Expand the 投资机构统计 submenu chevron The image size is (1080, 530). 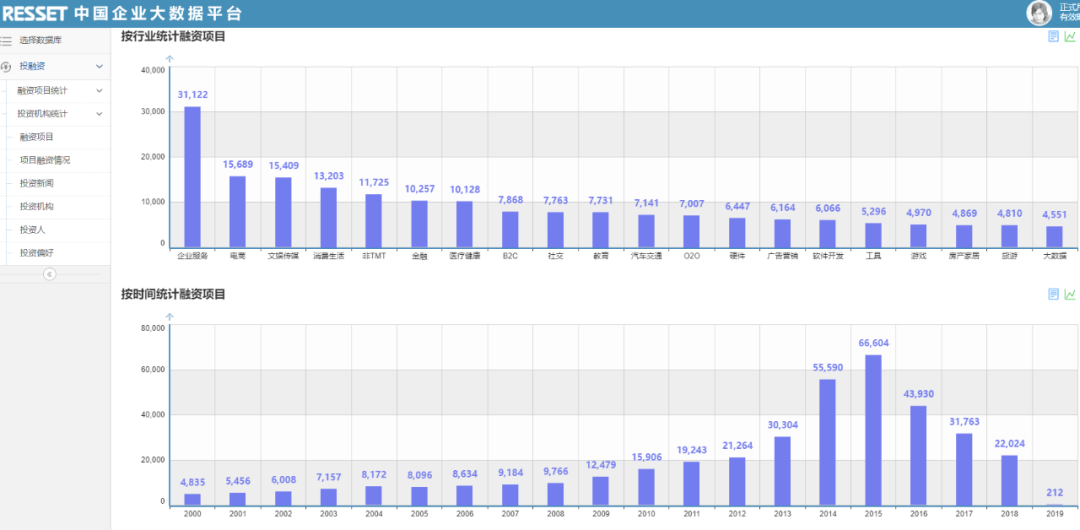point(99,114)
